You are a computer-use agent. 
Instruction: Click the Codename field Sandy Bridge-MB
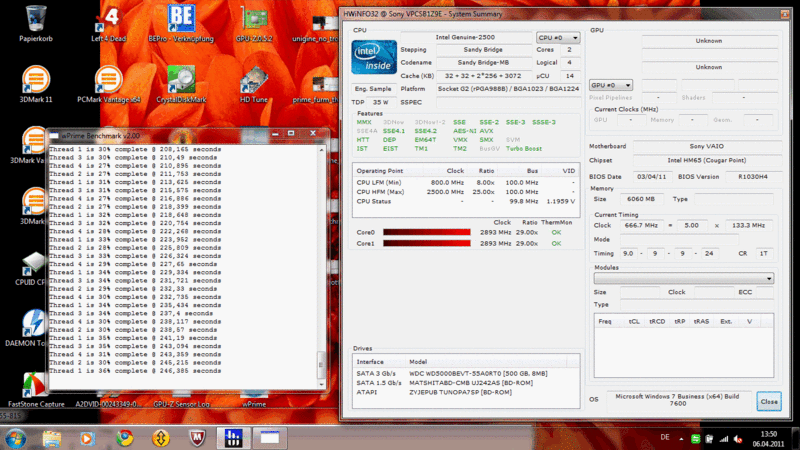click(x=483, y=62)
